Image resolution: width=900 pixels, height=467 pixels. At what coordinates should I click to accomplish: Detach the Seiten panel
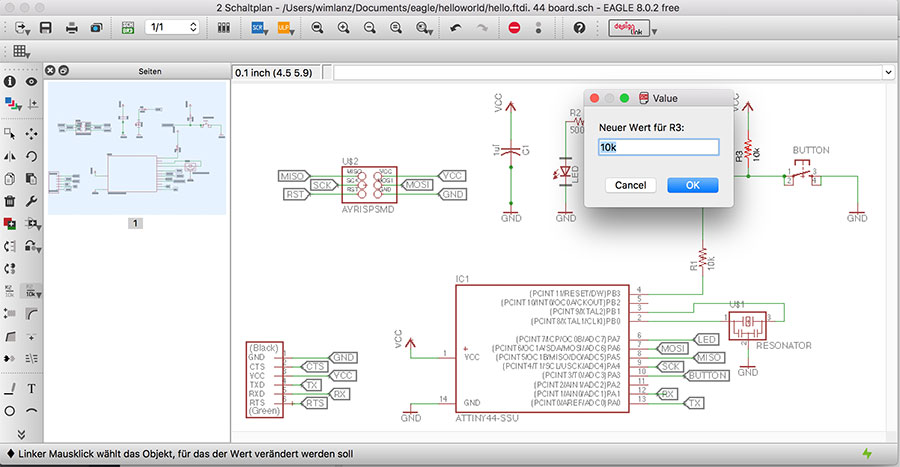click(x=64, y=71)
